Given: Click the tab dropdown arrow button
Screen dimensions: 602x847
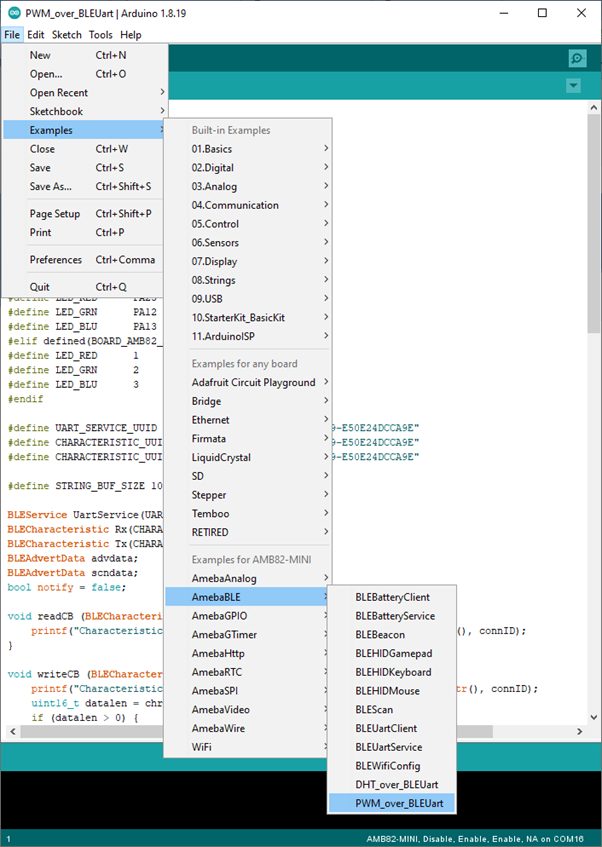Looking at the screenshot, I should [573, 86].
